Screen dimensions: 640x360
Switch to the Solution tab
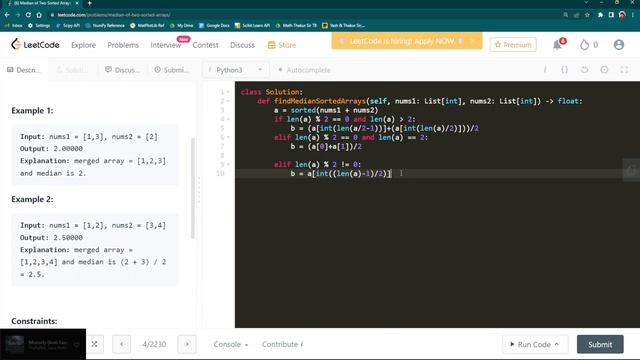point(72,70)
